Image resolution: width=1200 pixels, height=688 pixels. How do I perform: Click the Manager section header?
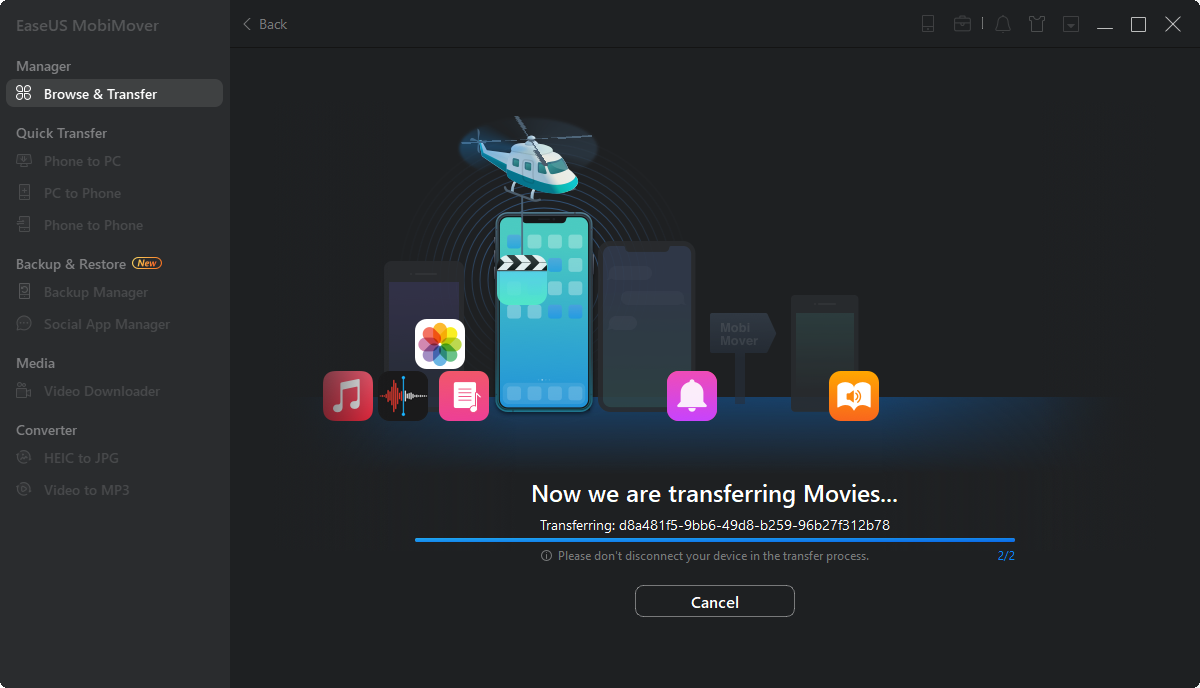43,66
